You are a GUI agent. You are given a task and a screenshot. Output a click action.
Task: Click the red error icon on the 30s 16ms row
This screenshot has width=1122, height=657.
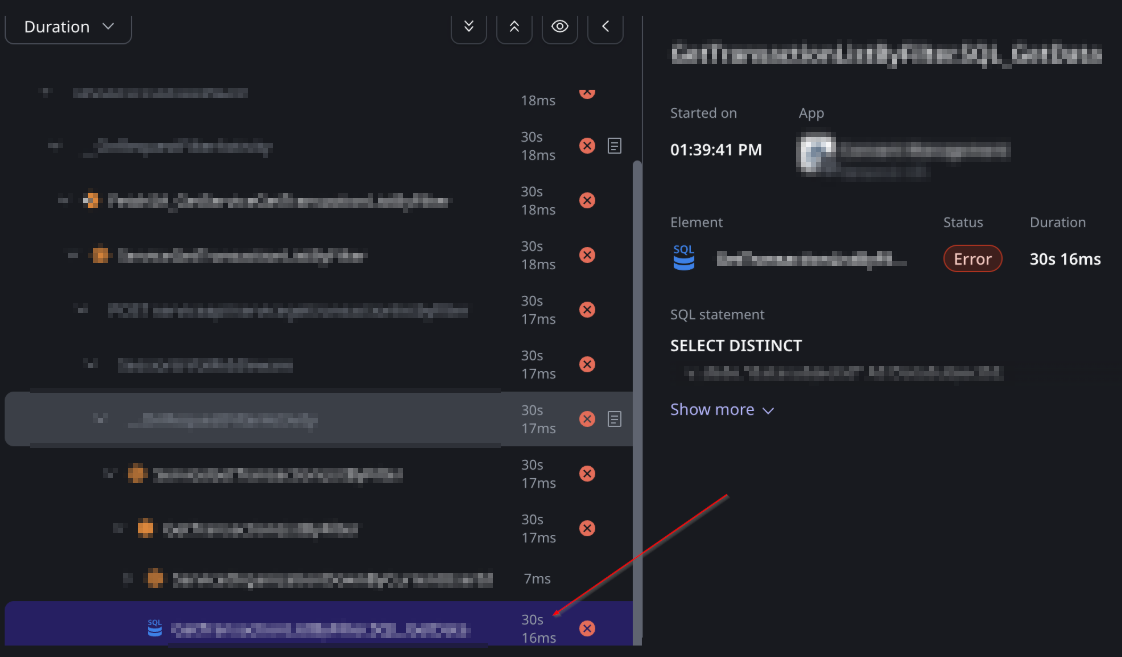[x=587, y=628]
